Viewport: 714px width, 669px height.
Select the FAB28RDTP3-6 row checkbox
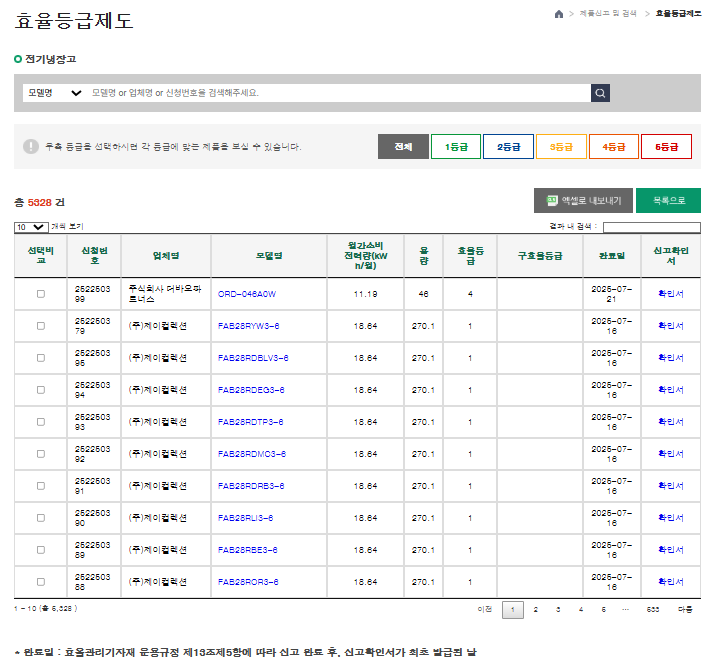41,422
